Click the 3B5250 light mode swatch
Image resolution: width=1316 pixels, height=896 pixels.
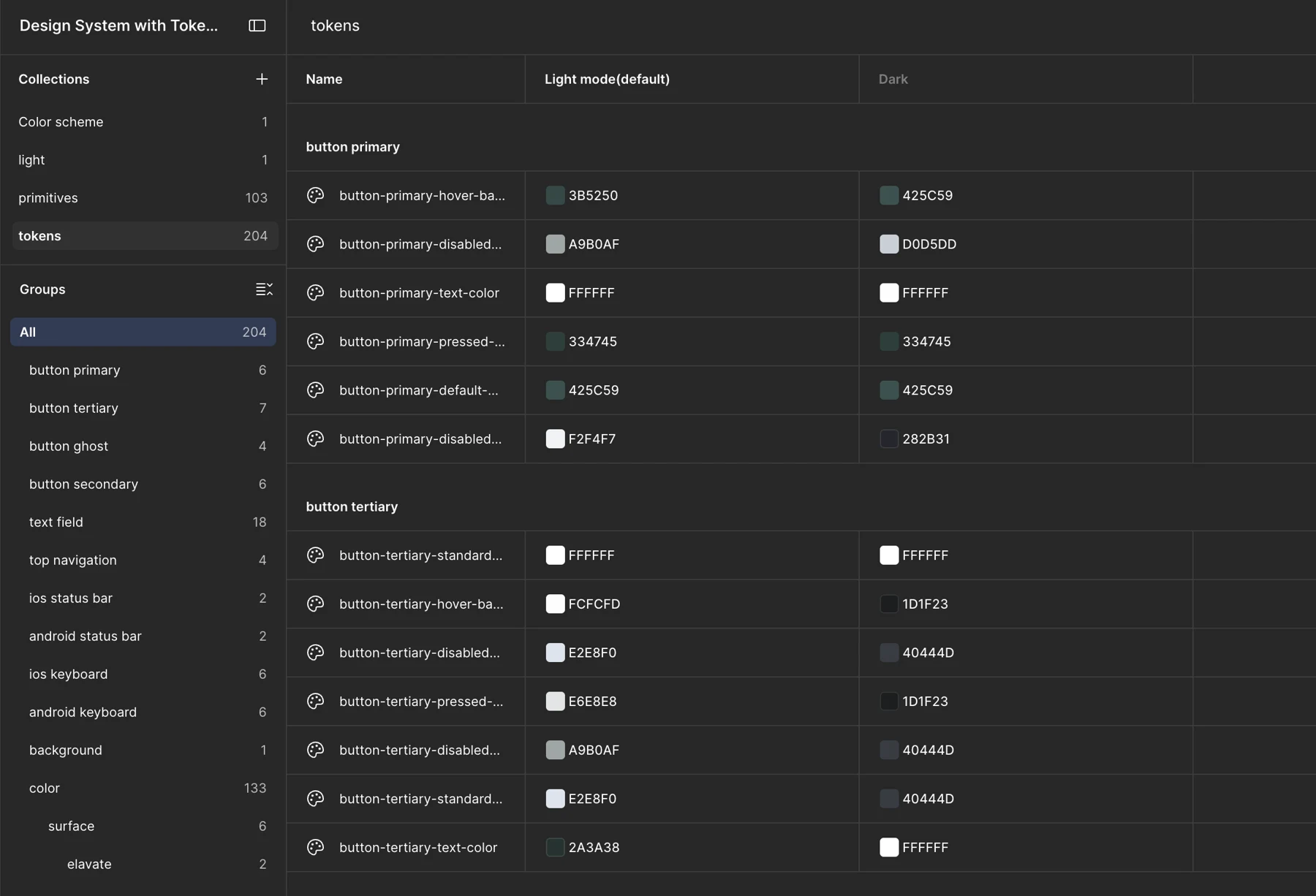pos(555,195)
